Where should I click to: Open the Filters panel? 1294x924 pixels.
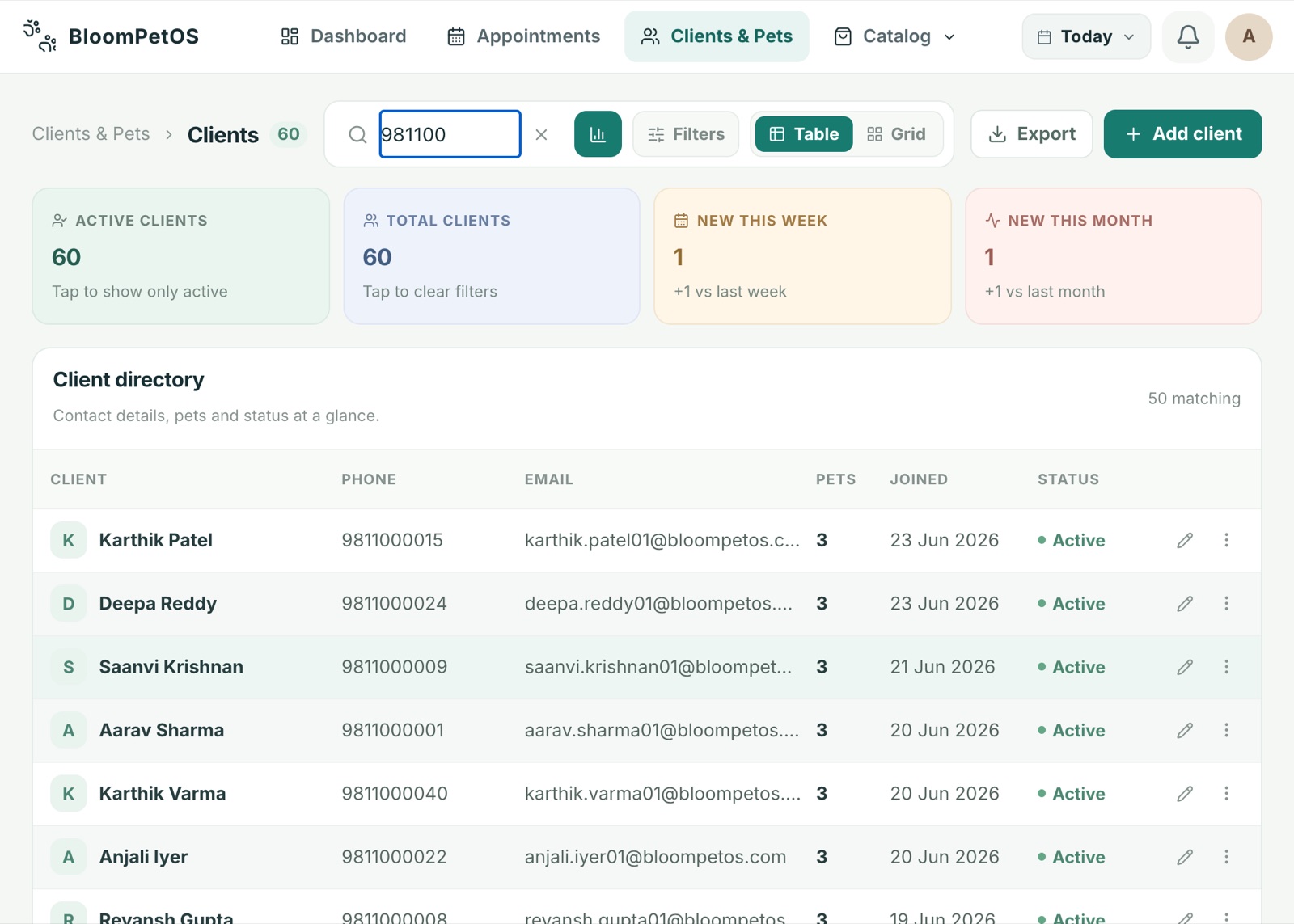[686, 134]
